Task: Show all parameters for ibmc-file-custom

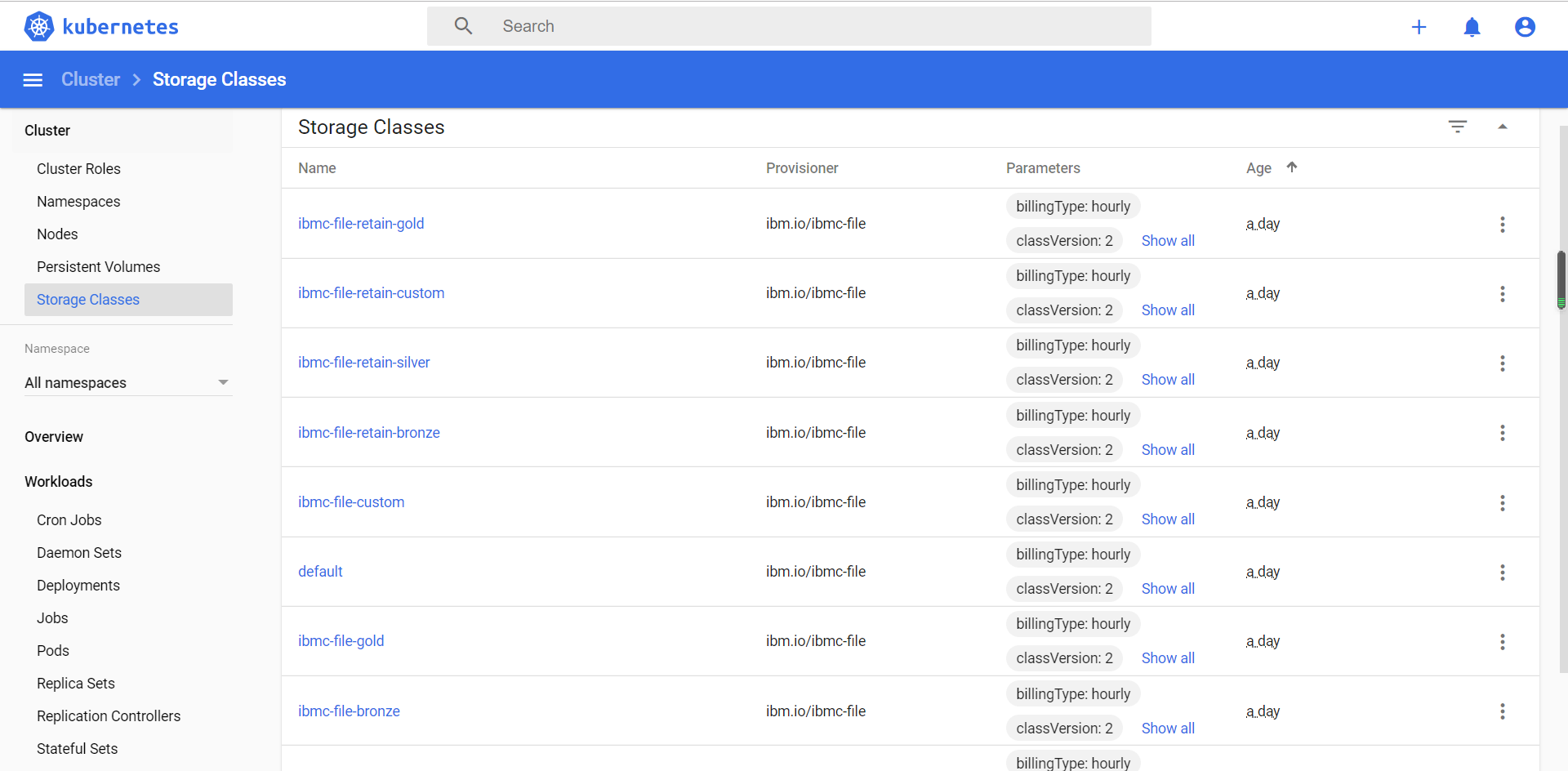Action: 1168,519
